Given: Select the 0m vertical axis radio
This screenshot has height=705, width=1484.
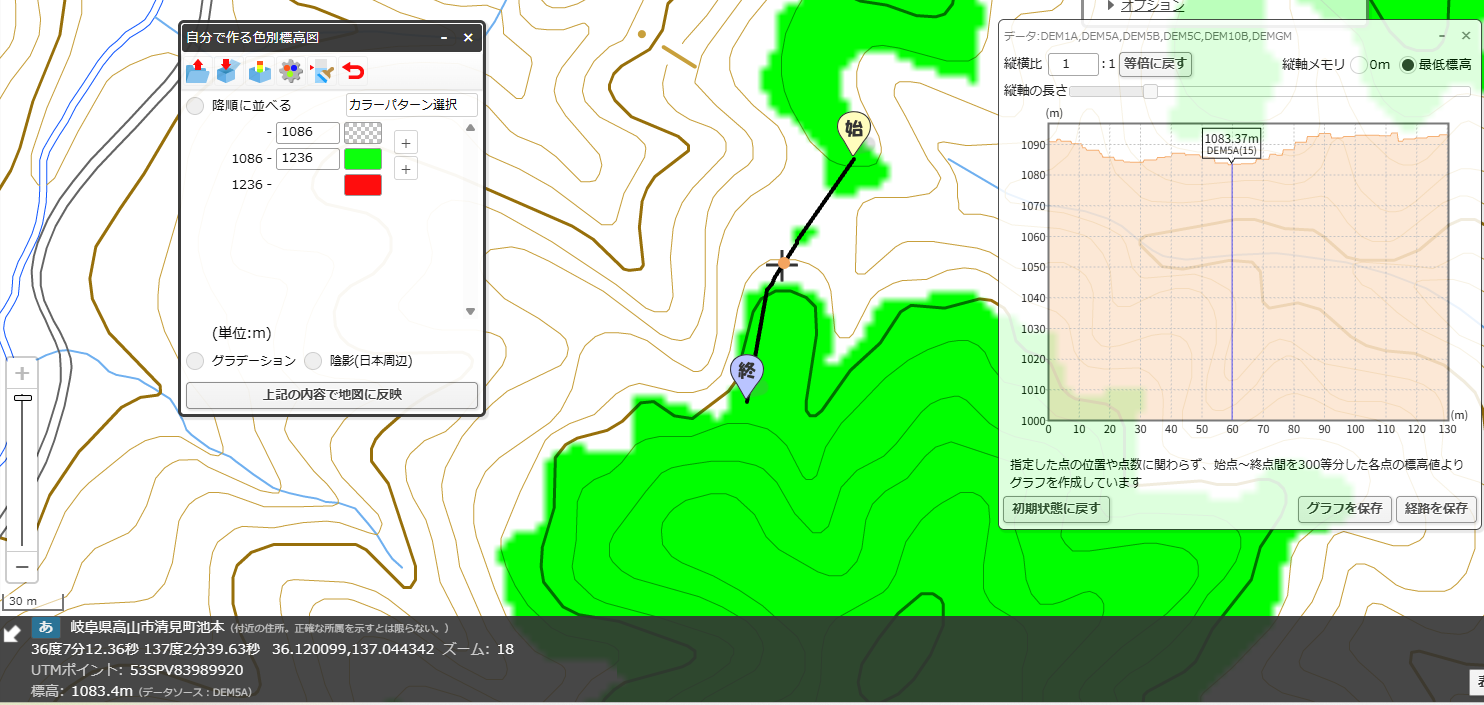Looking at the screenshot, I should click(1359, 65).
